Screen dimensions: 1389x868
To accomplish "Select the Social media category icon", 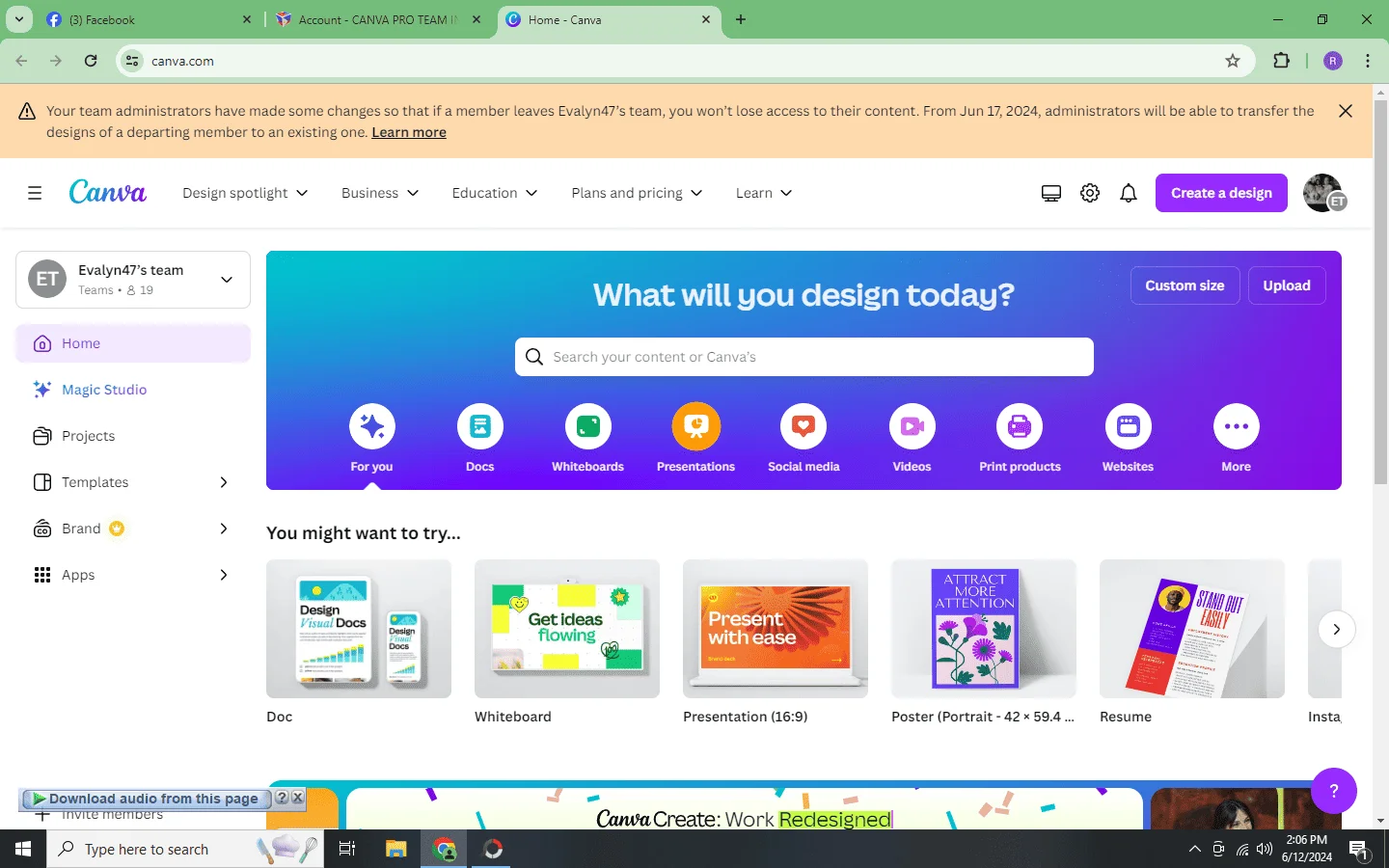I will [803, 426].
